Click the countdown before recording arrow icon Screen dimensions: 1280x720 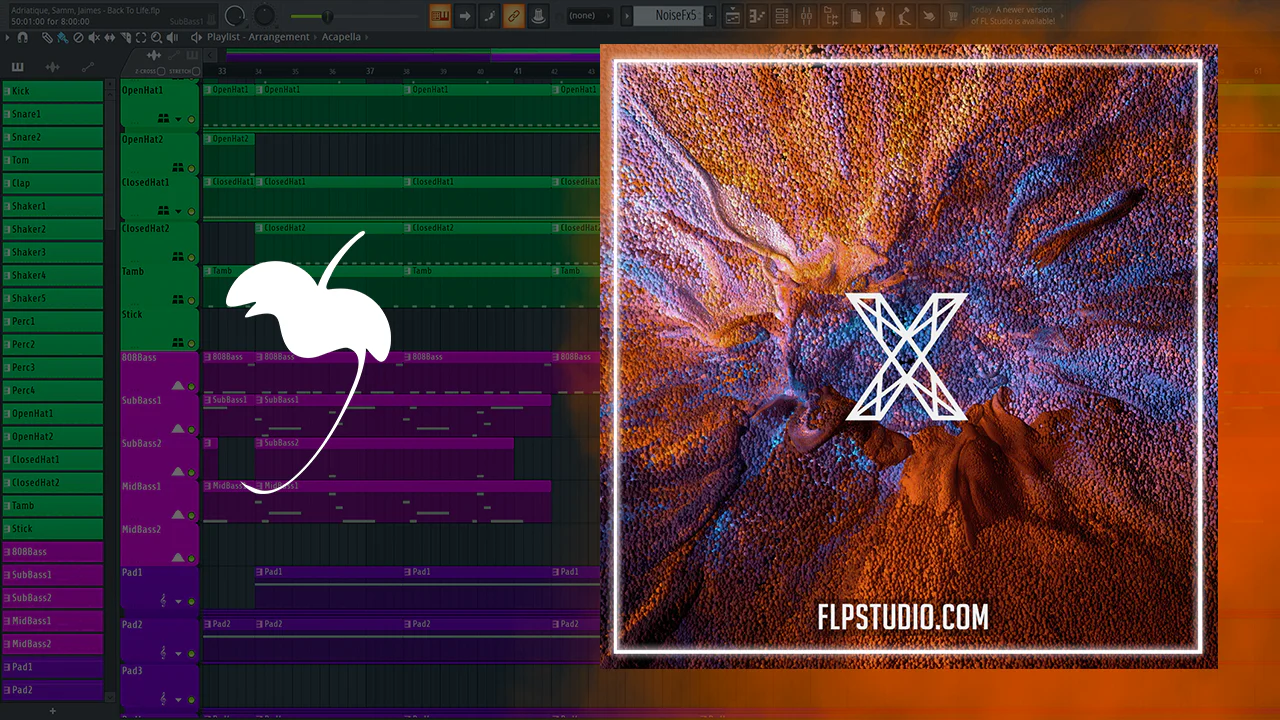(x=465, y=16)
